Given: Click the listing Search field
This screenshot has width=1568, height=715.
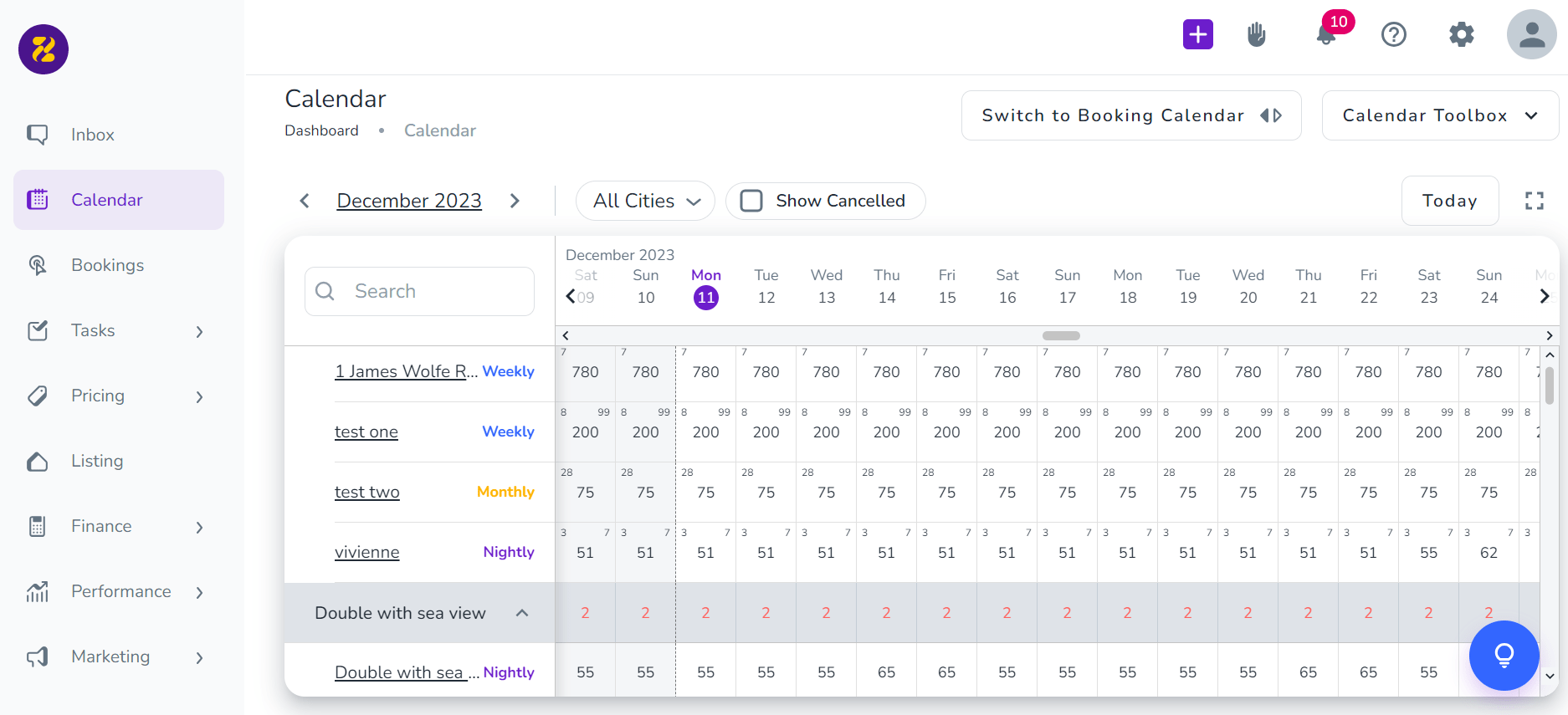Looking at the screenshot, I should pyautogui.click(x=419, y=291).
